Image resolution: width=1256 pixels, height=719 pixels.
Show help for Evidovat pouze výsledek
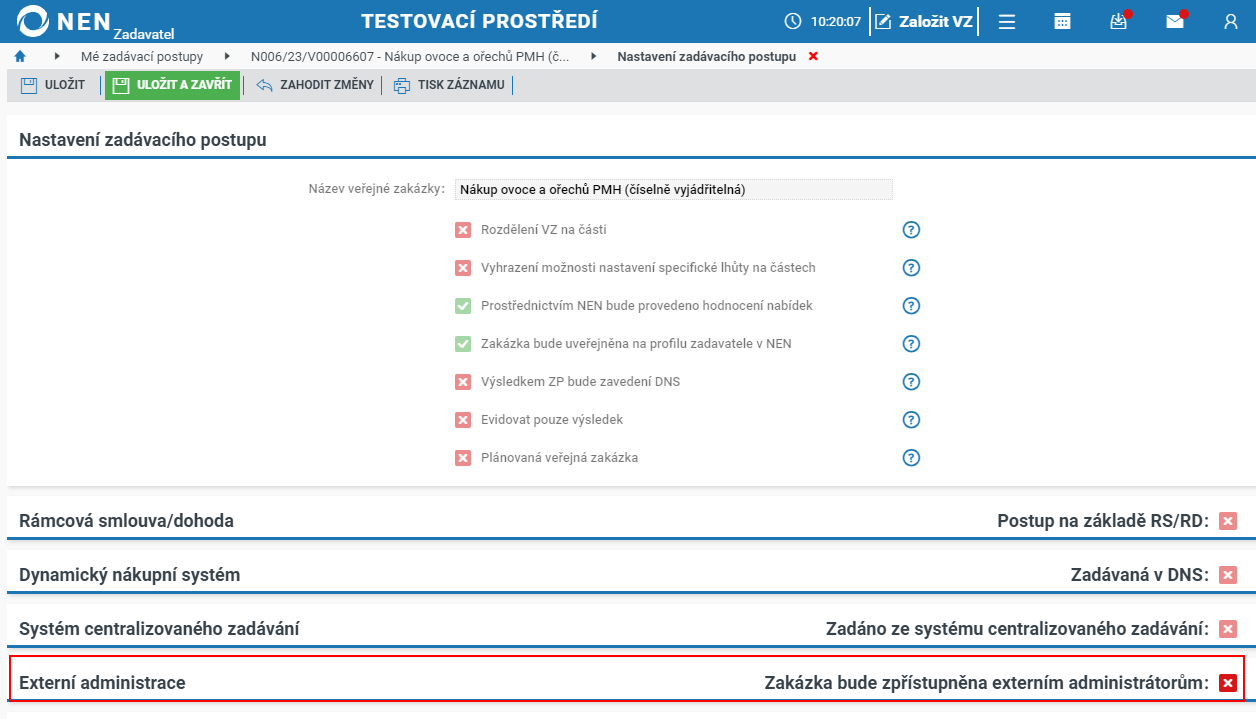click(911, 420)
